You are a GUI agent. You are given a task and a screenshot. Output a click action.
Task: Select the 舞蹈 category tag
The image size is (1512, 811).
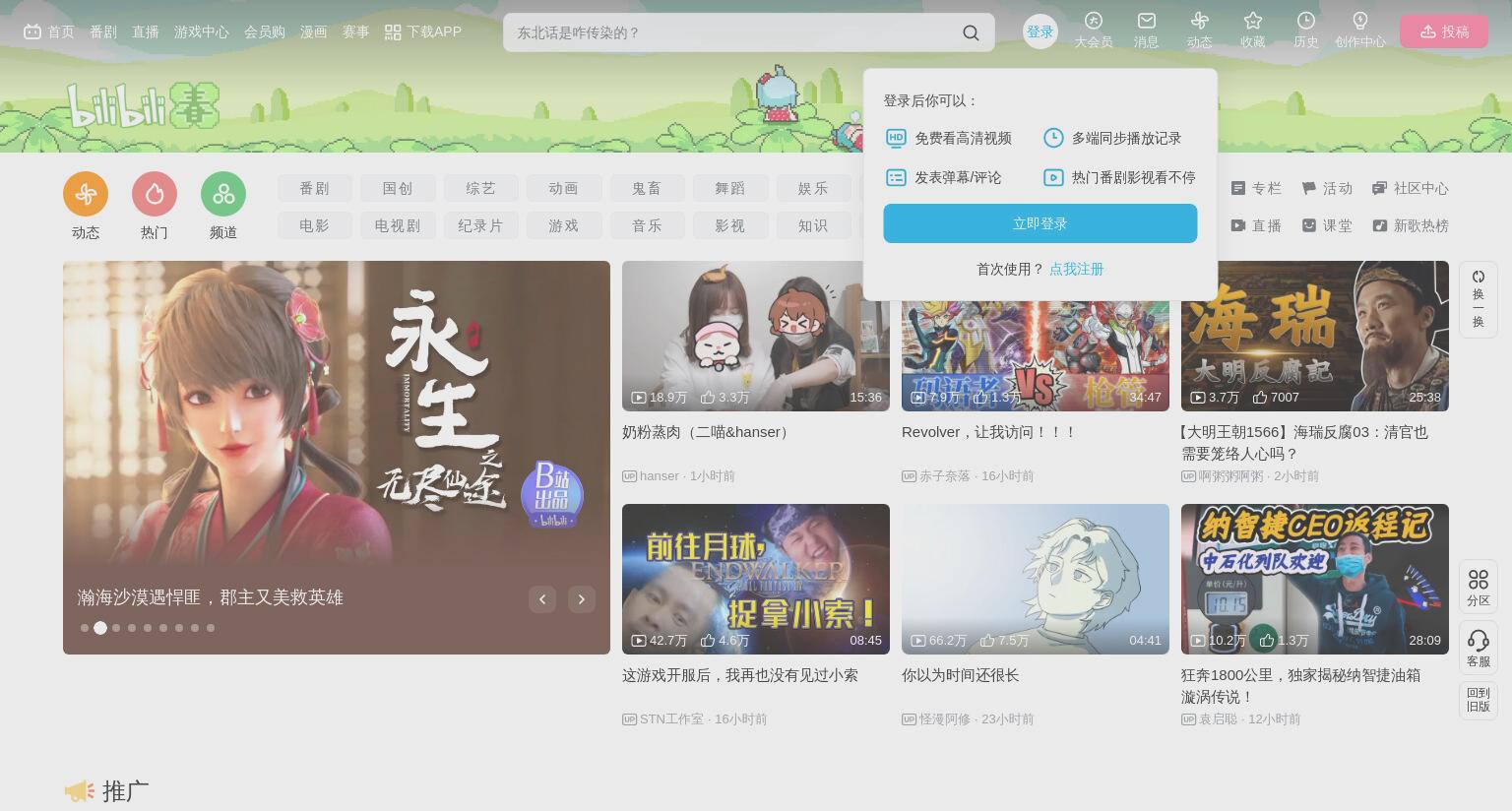pyautogui.click(x=730, y=188)
